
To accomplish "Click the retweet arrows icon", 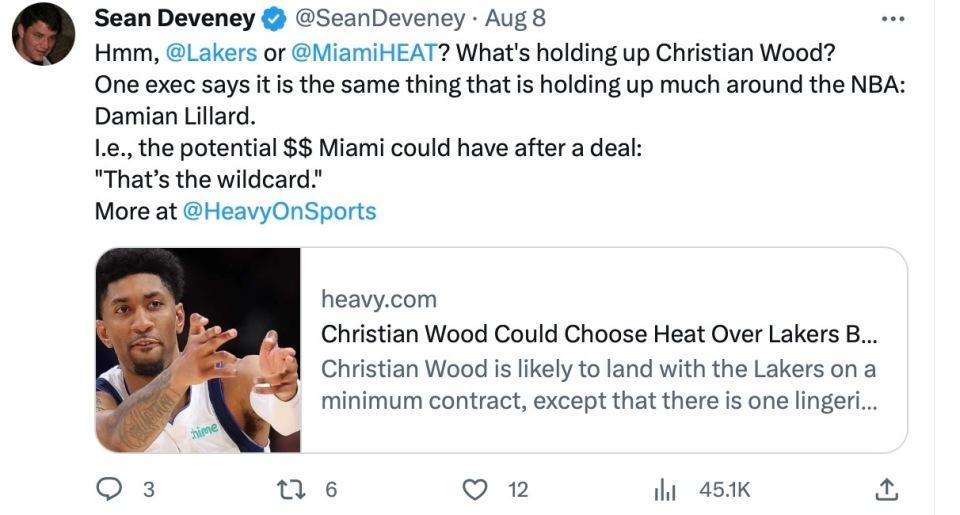I will pyautogui.click(x=287, y=489).
